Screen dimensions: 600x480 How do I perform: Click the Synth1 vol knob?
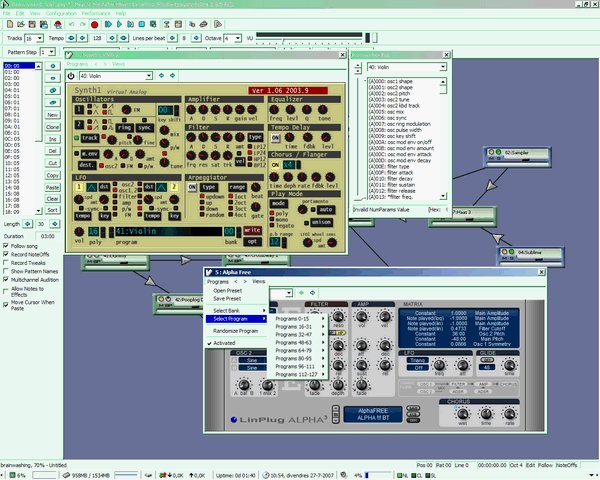tap(79, 232)
